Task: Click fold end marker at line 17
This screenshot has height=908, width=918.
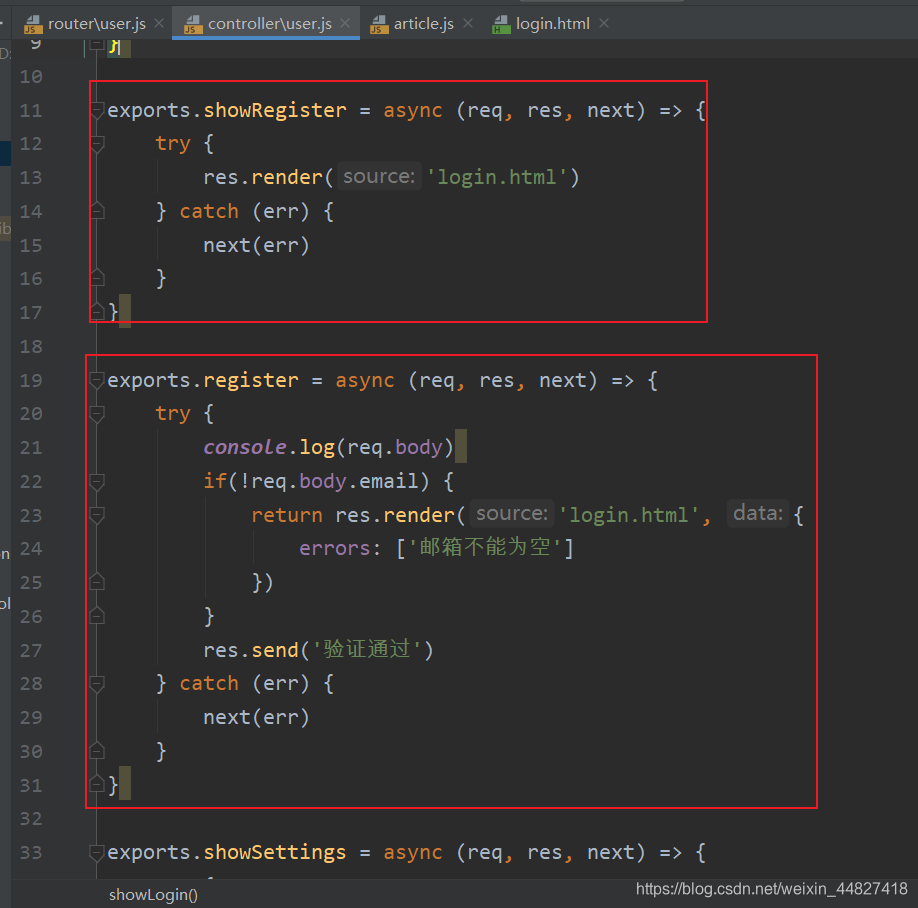Action: coord(97,311)
